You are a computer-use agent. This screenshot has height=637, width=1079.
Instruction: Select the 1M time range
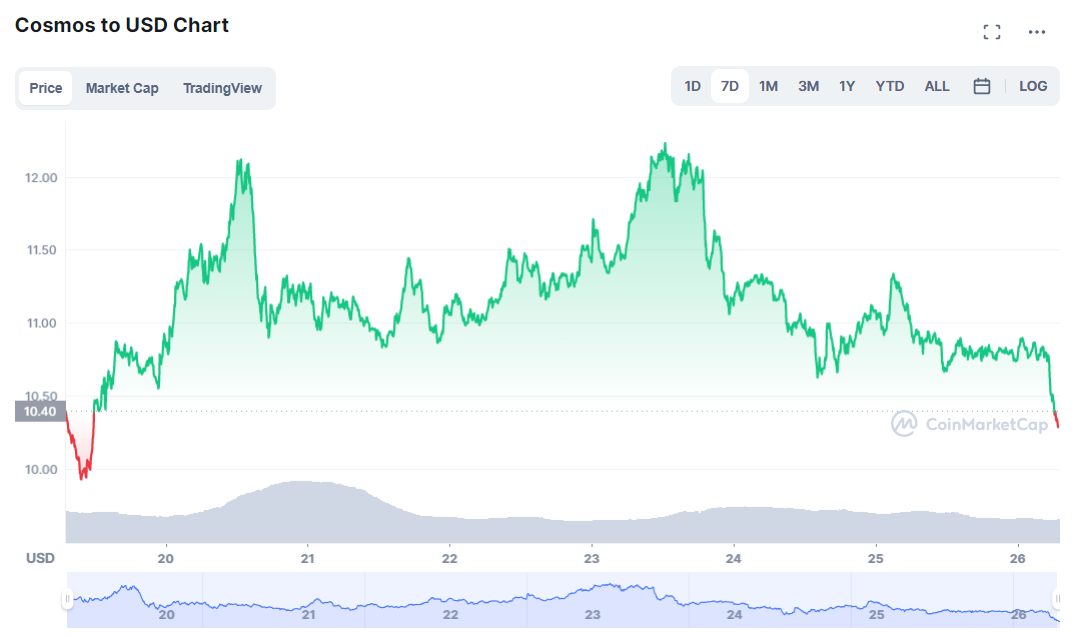click(768, 86)
